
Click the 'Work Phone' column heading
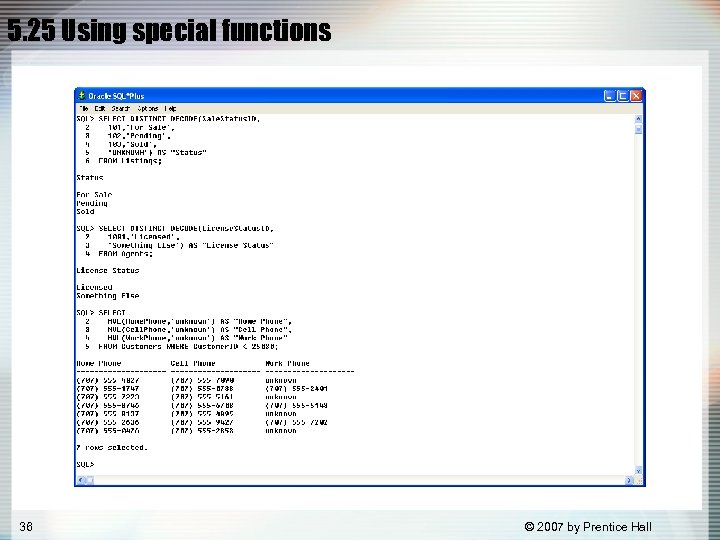point(287,363)
